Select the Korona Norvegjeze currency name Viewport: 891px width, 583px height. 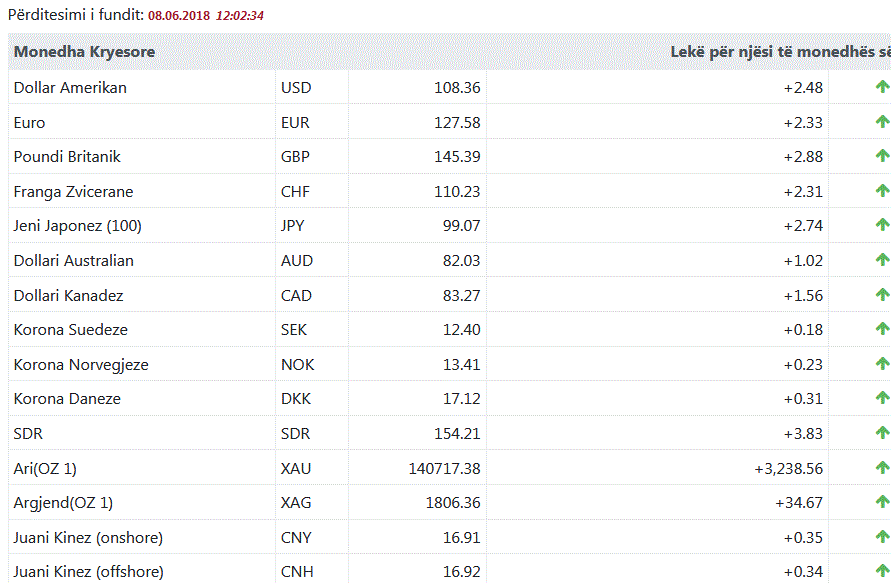point(81,364)
